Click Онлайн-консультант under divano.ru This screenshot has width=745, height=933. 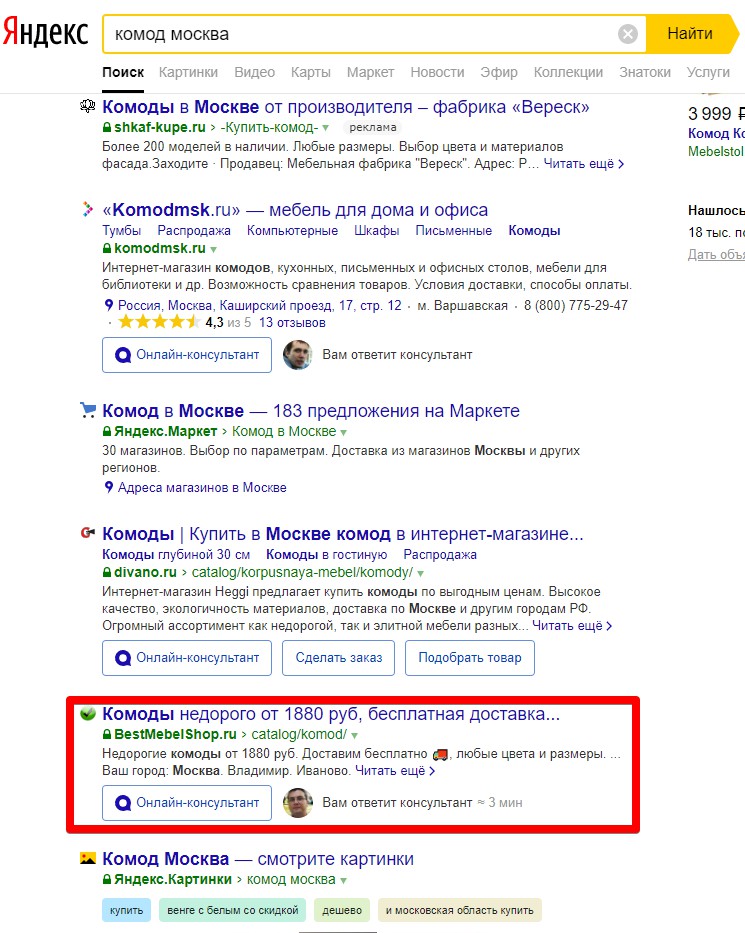(x=187, y=658)
